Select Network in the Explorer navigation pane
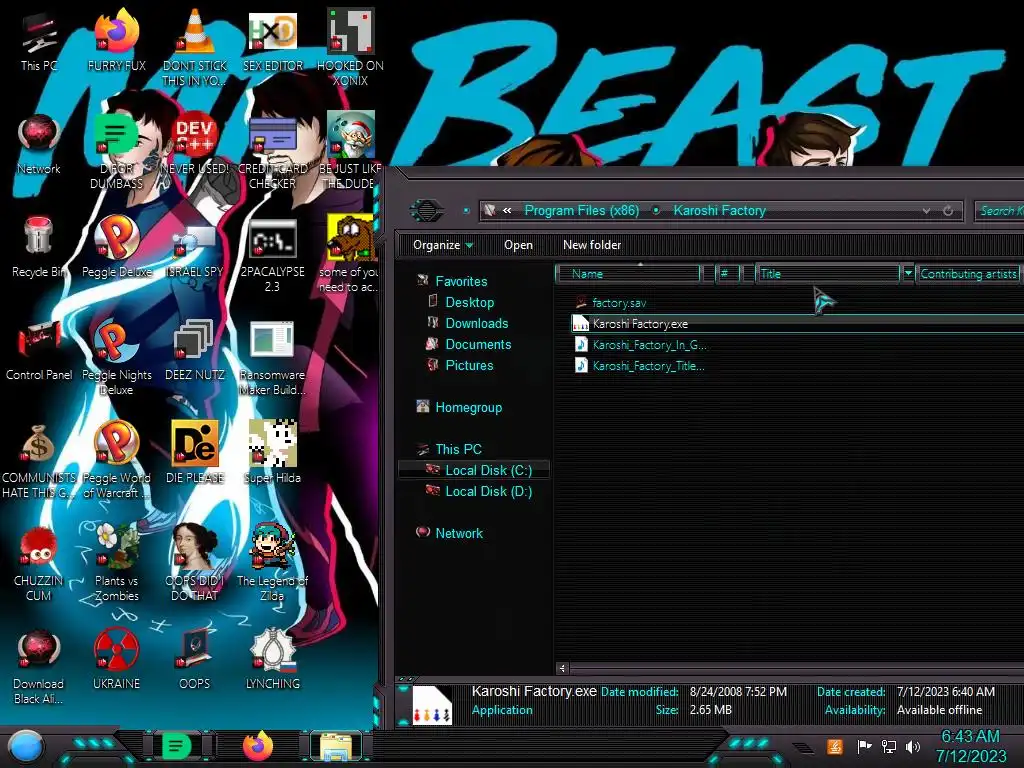Screen dimensions: 1024x768 point(459,533)
